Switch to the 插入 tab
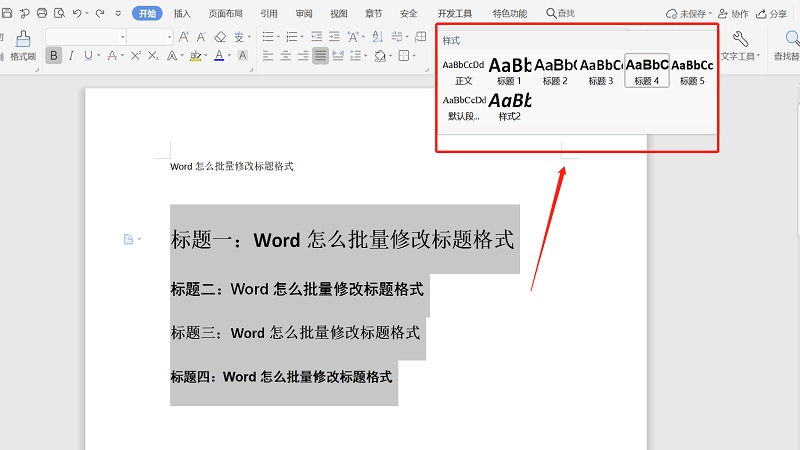Image resolution: width=800 pixels, height=450 pixels. pos(182,14)
